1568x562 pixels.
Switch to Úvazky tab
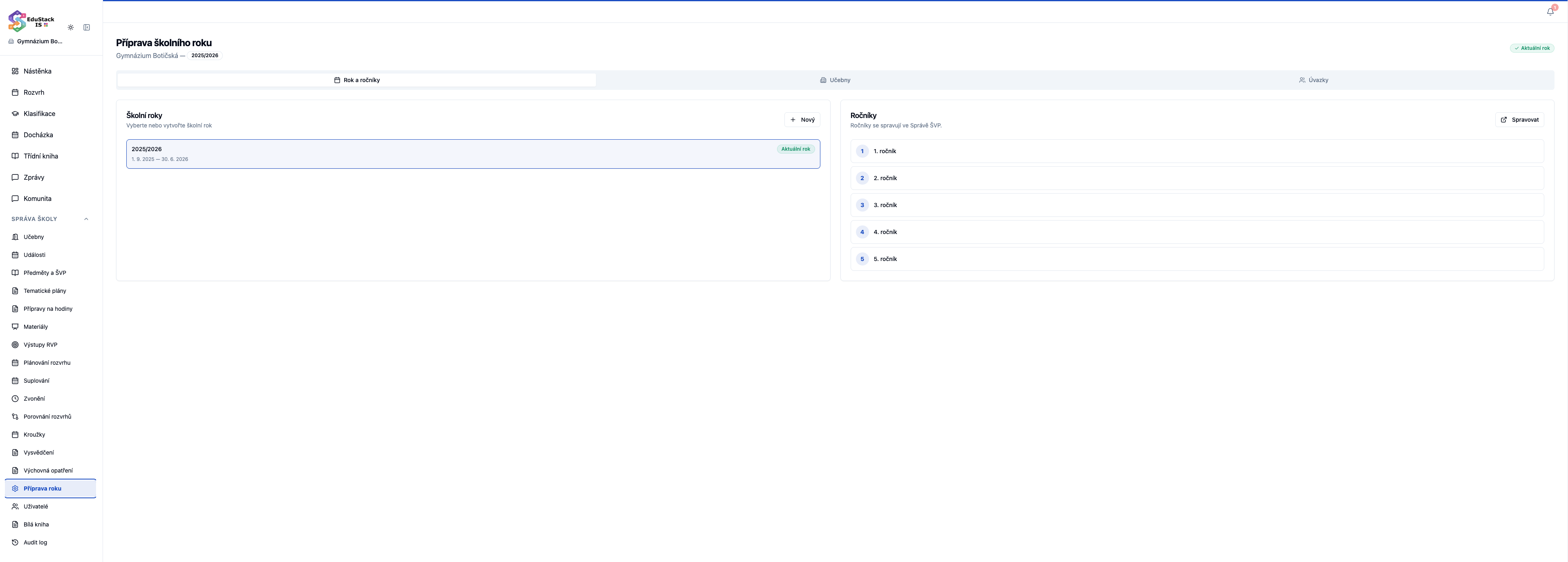[x=1314, y=80]
